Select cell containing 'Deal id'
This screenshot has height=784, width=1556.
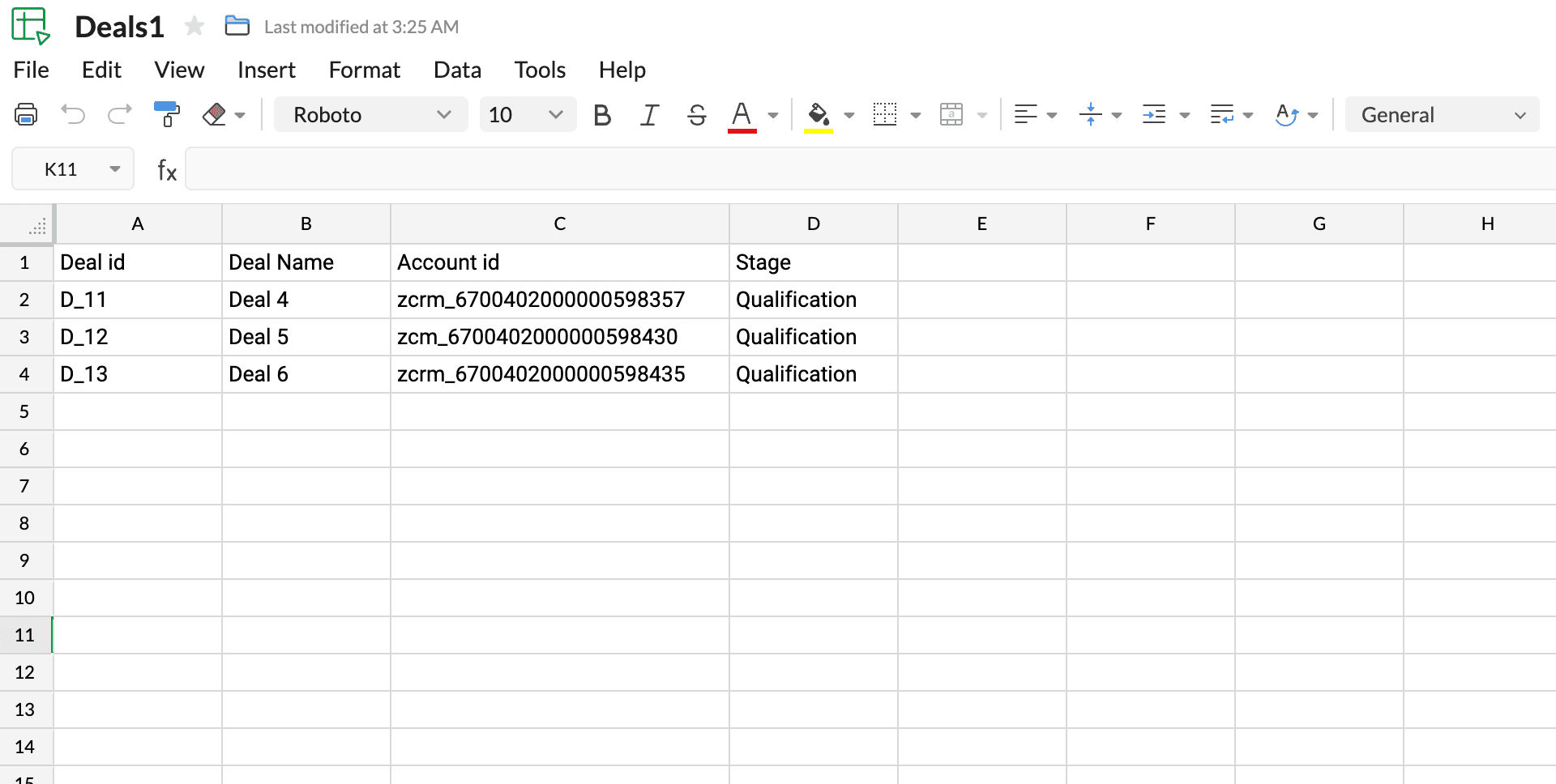(138, 262)
